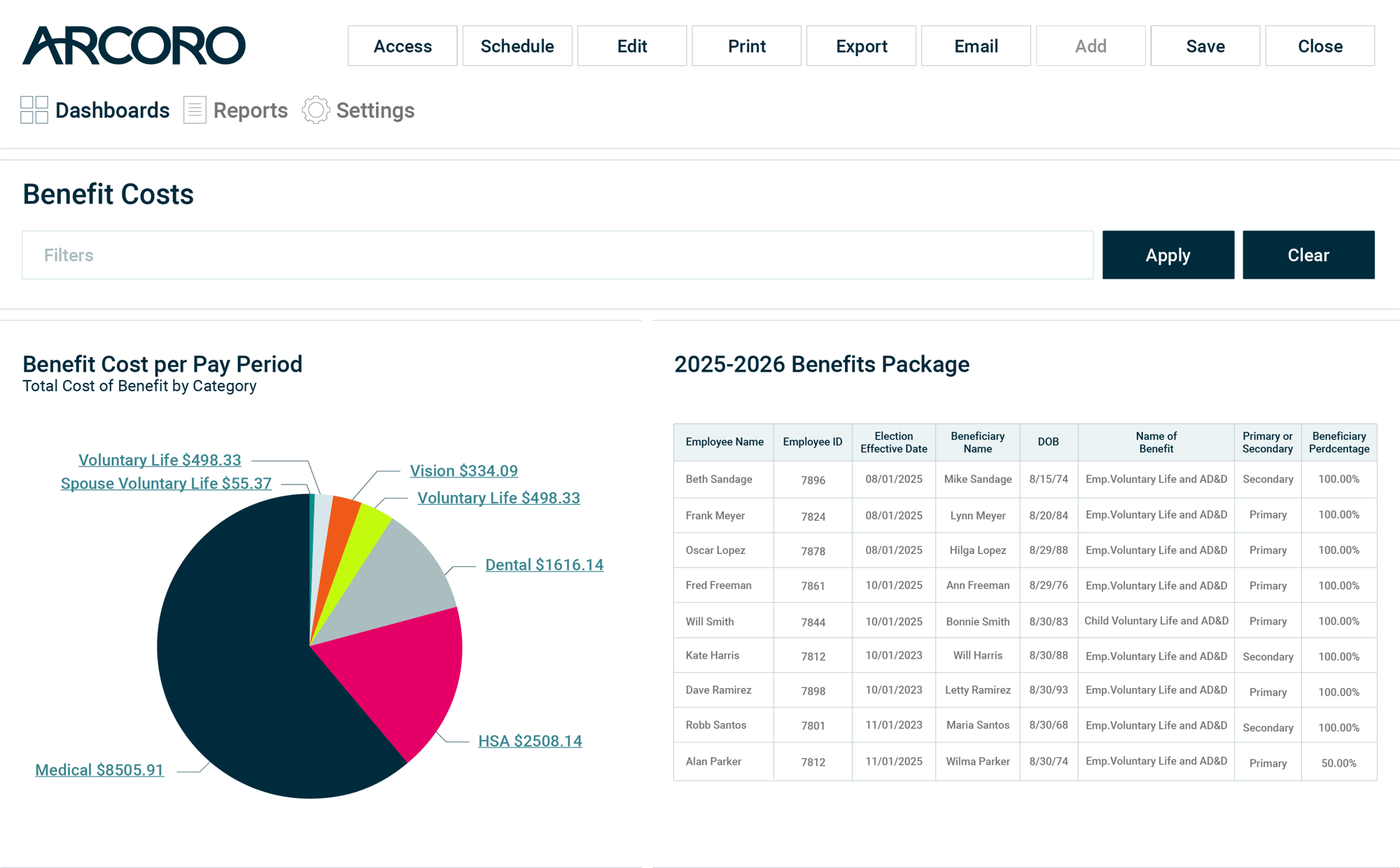Switch to the Settings tab

point(375,111)
